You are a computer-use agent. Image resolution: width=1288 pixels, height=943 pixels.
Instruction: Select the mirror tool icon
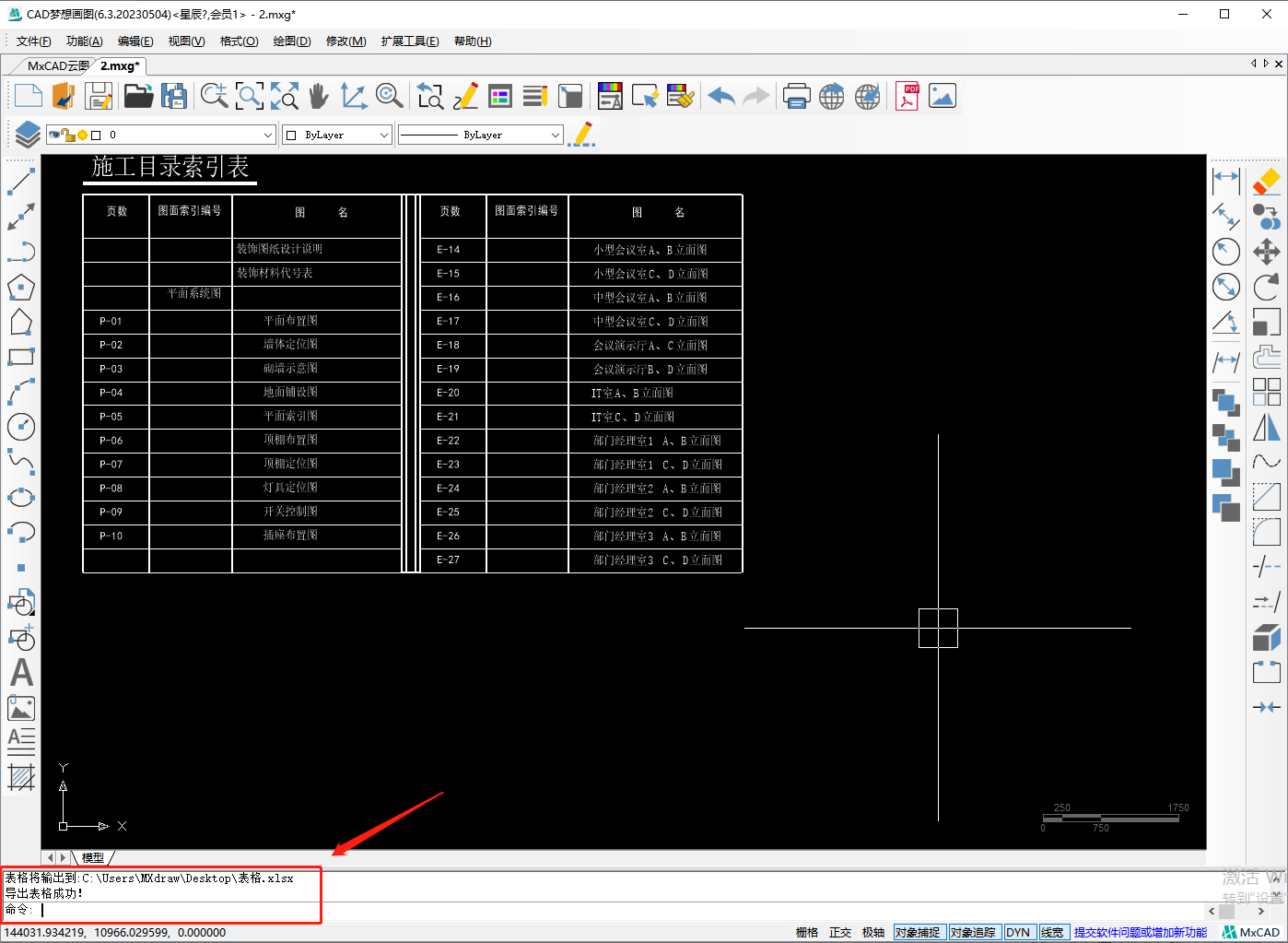point(1267,427)
